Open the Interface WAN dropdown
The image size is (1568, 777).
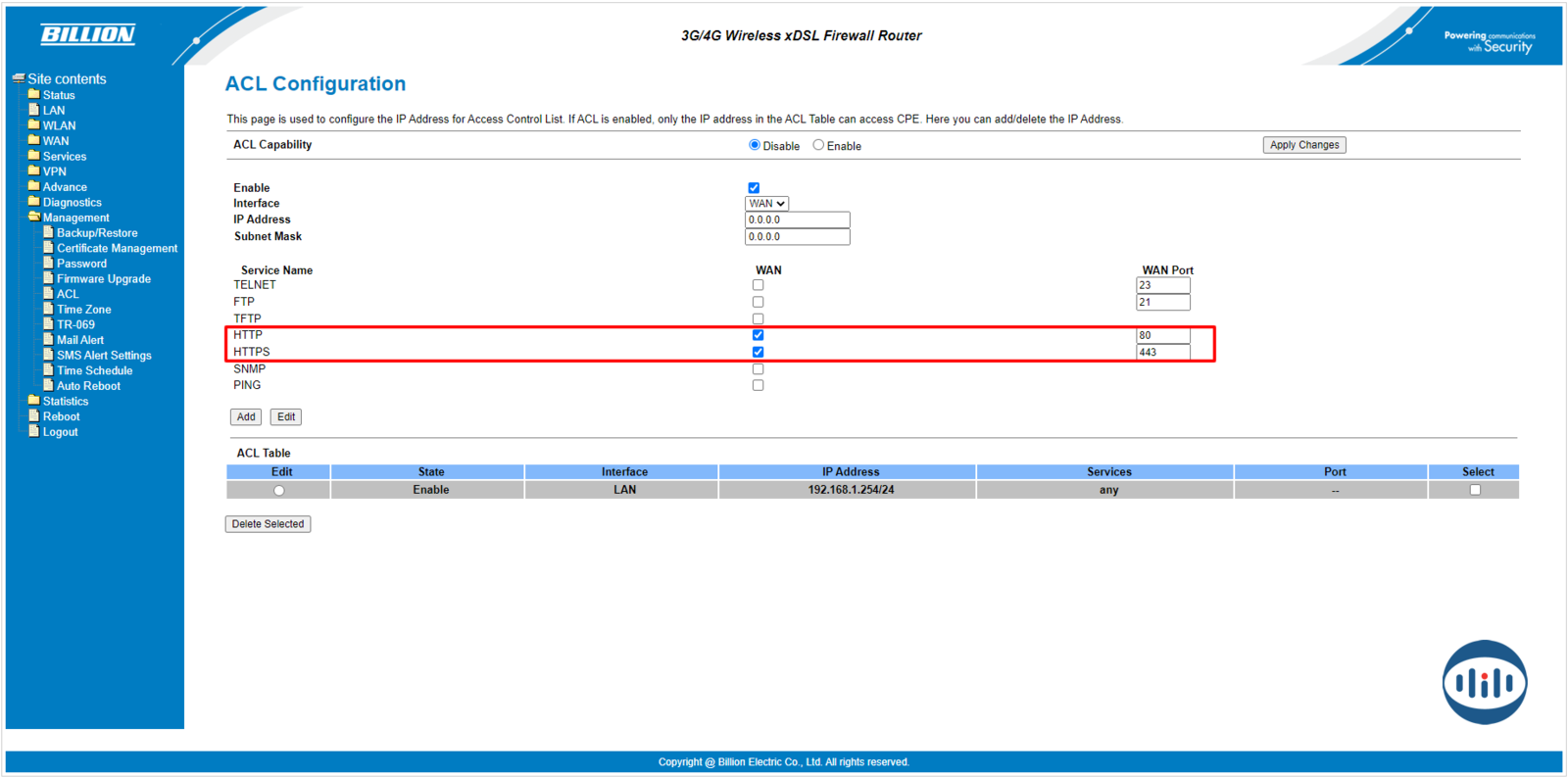point(766,204)
